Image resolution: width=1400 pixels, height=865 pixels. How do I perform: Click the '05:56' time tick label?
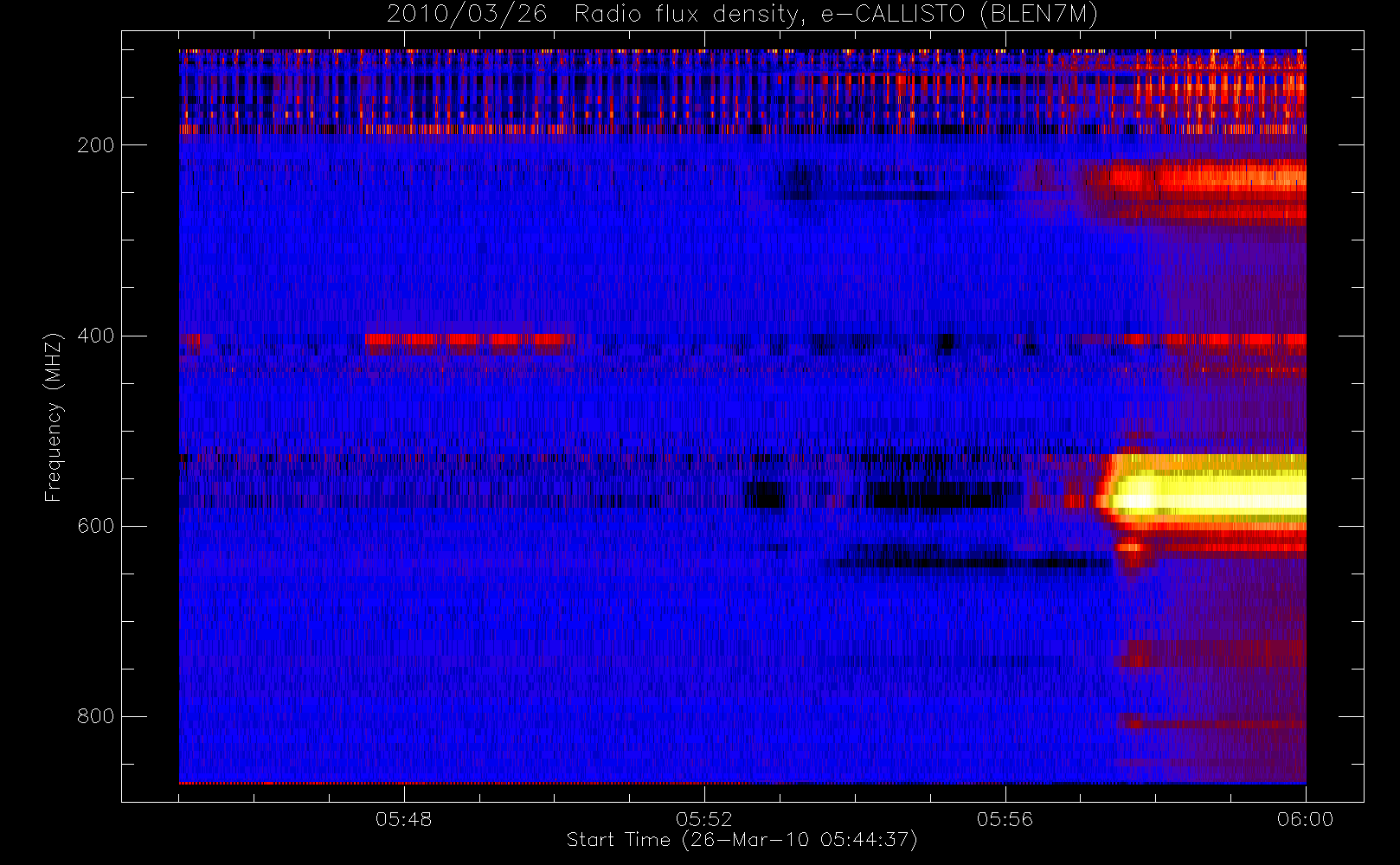tap(1005, 818)
